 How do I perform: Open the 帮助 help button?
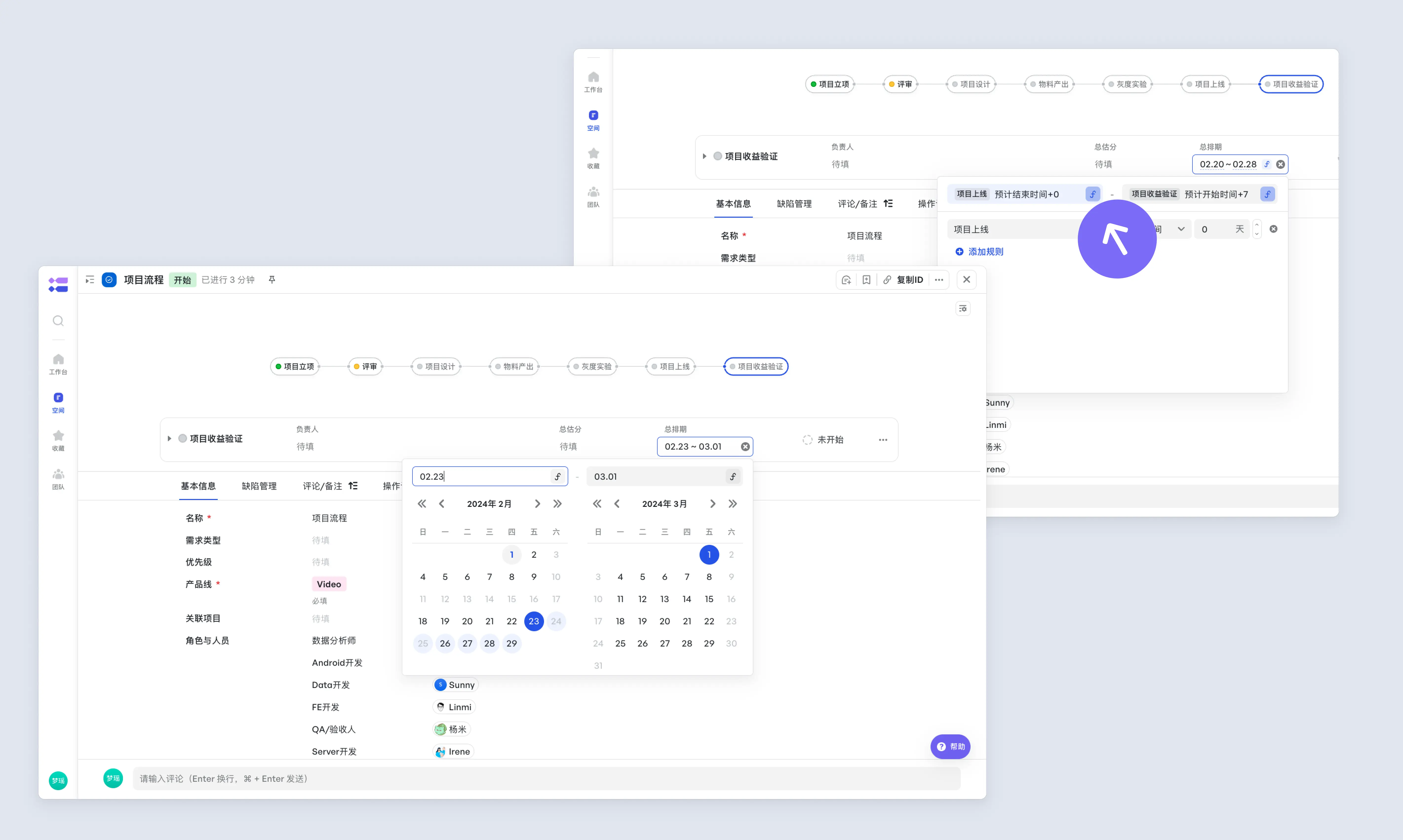point(951,747)
